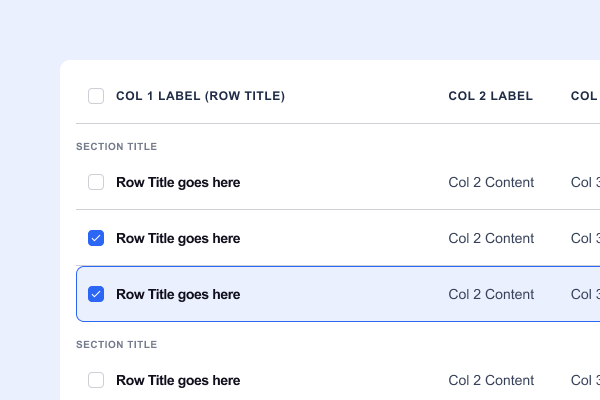Click the row title in the highlighted row

pos(178,294)
